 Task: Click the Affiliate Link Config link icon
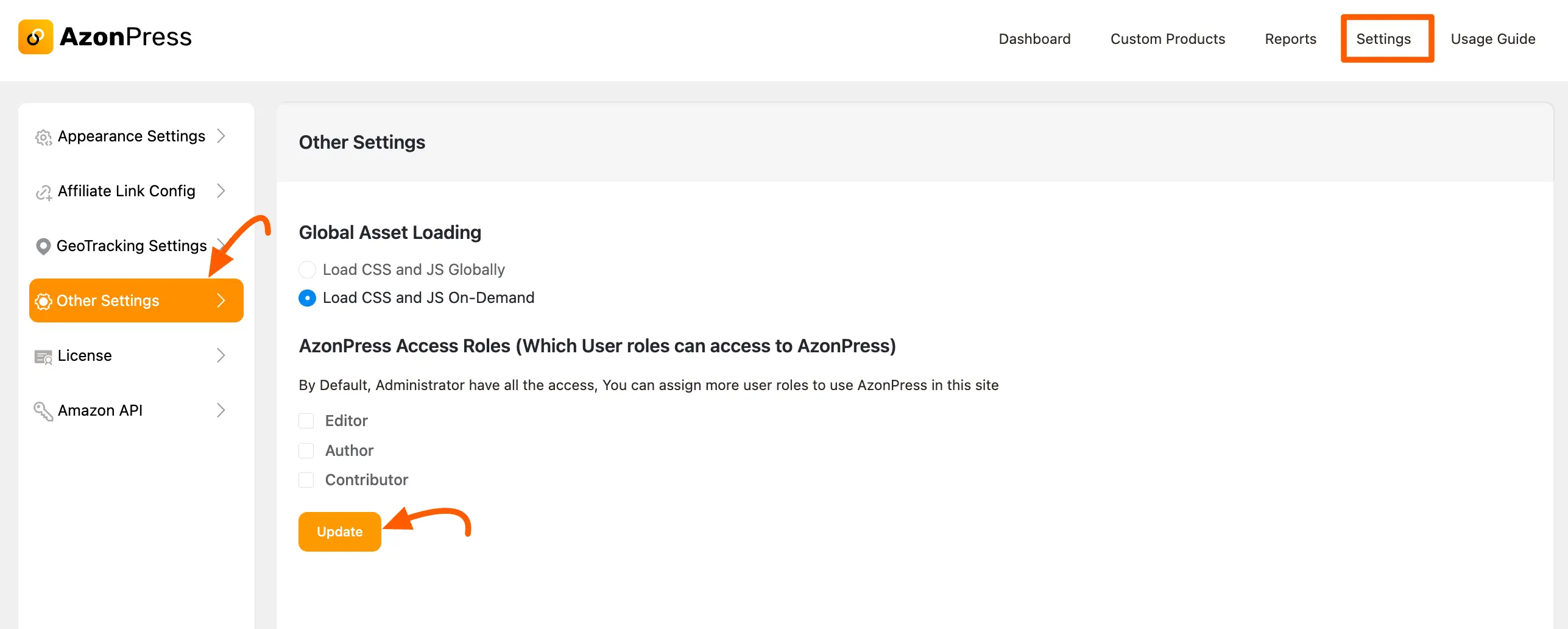point(43,193)
